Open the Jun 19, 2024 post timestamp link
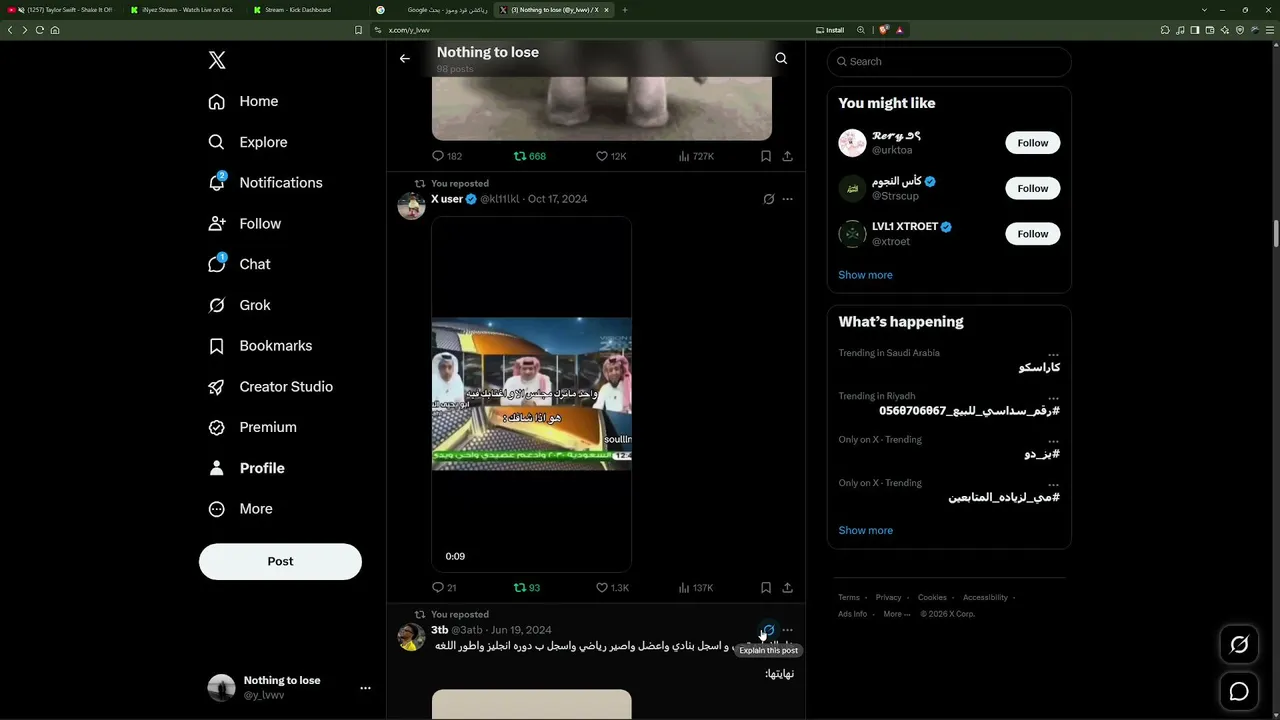 [521, 630]
